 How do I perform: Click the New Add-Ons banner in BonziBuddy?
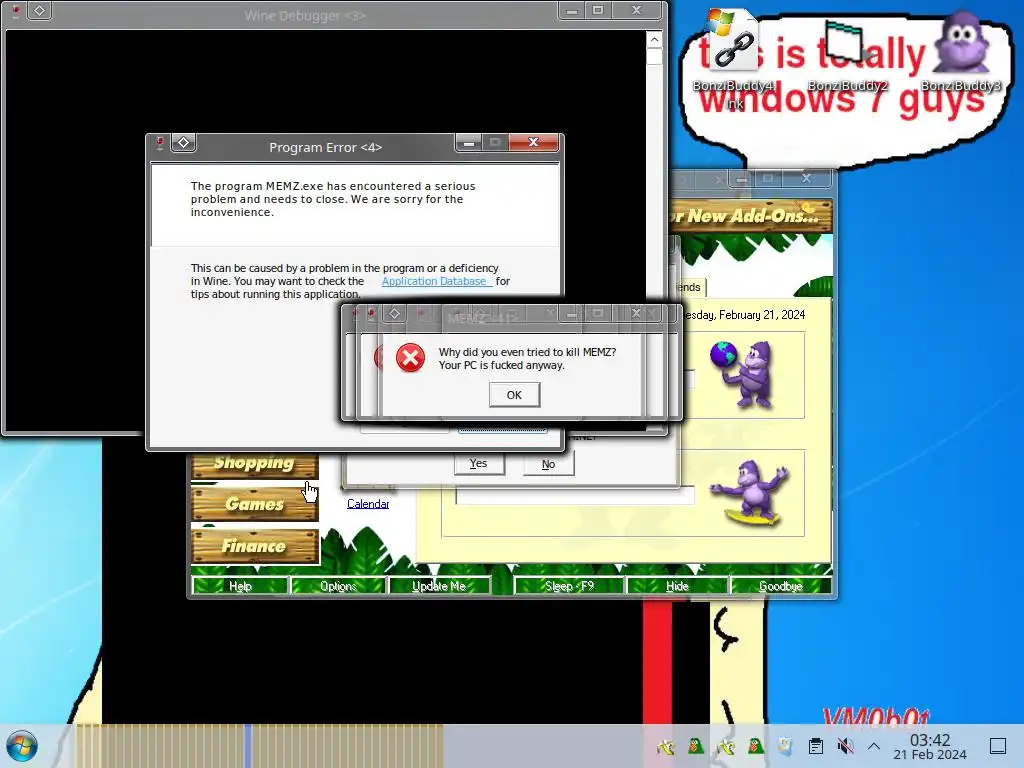[x=750, y=216]
